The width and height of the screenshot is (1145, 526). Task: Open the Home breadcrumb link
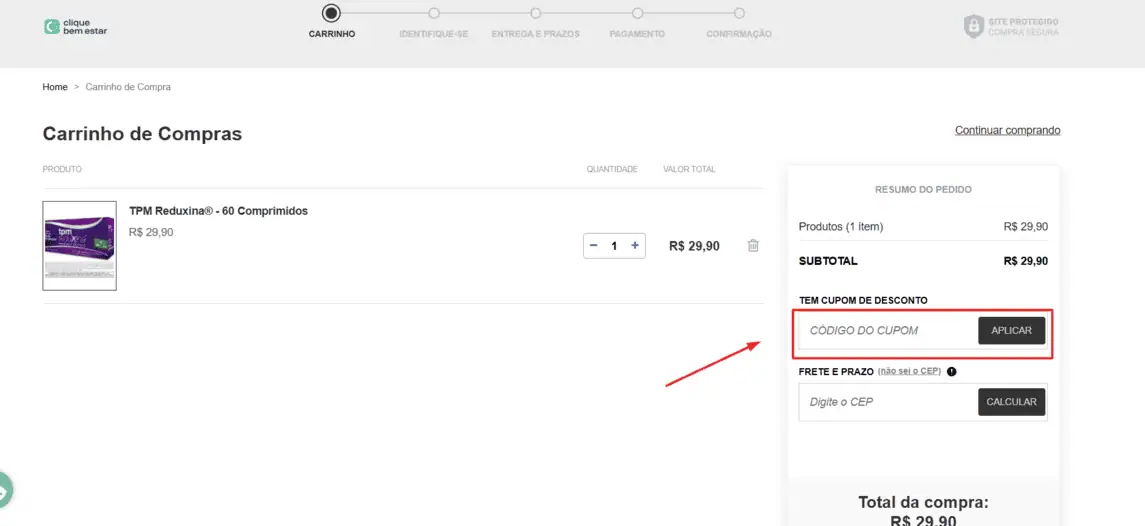tap(55, 87)
